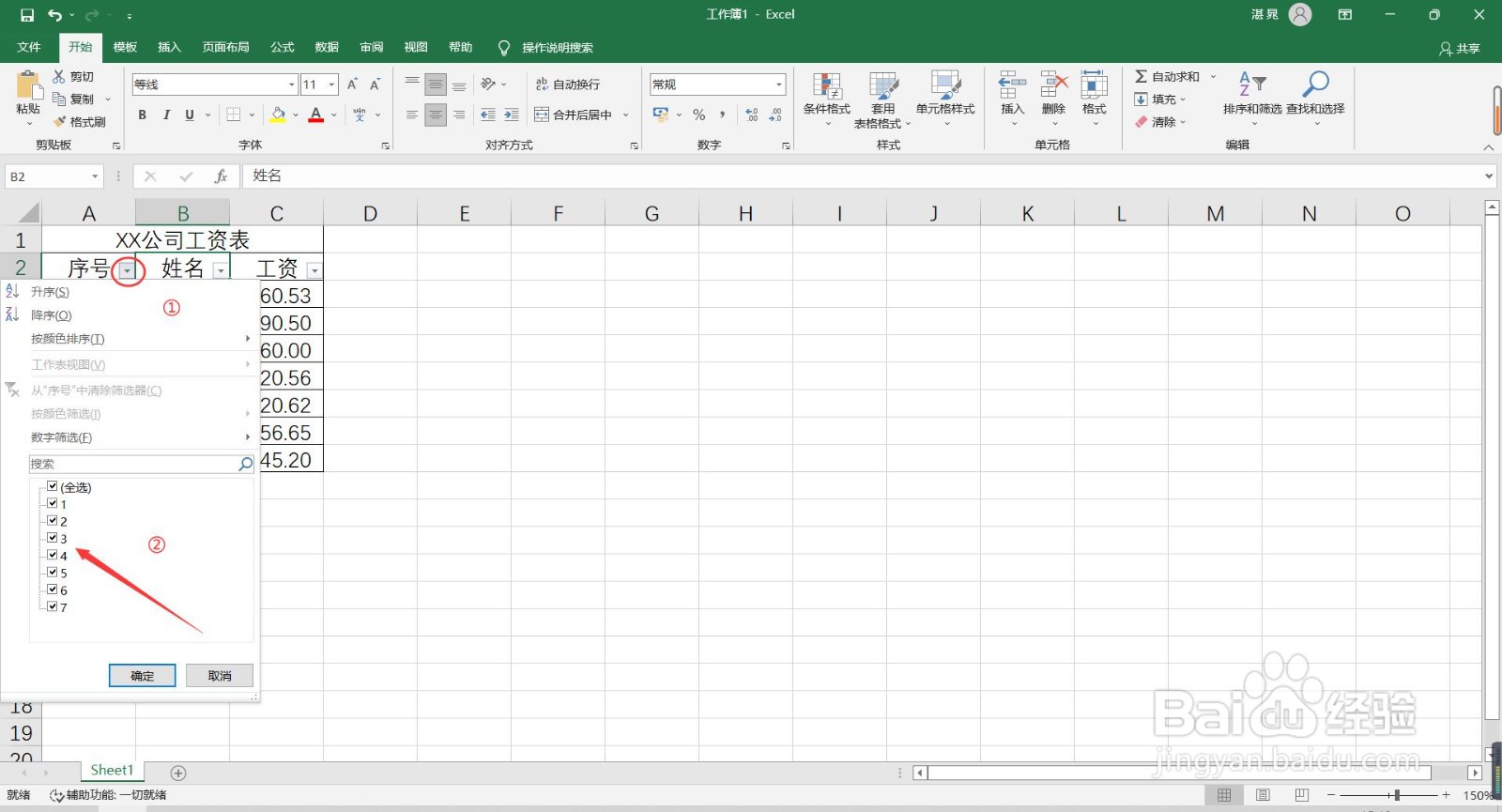Expand the AutoSum dropdown arrow
Screen dimensions: 1502x812
[x=1213, y=76]
